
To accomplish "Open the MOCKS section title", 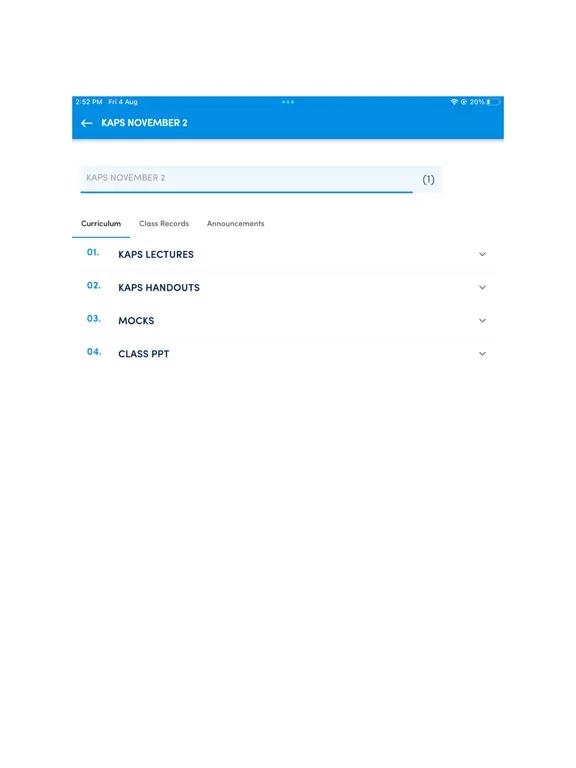I will pos(136,321).
